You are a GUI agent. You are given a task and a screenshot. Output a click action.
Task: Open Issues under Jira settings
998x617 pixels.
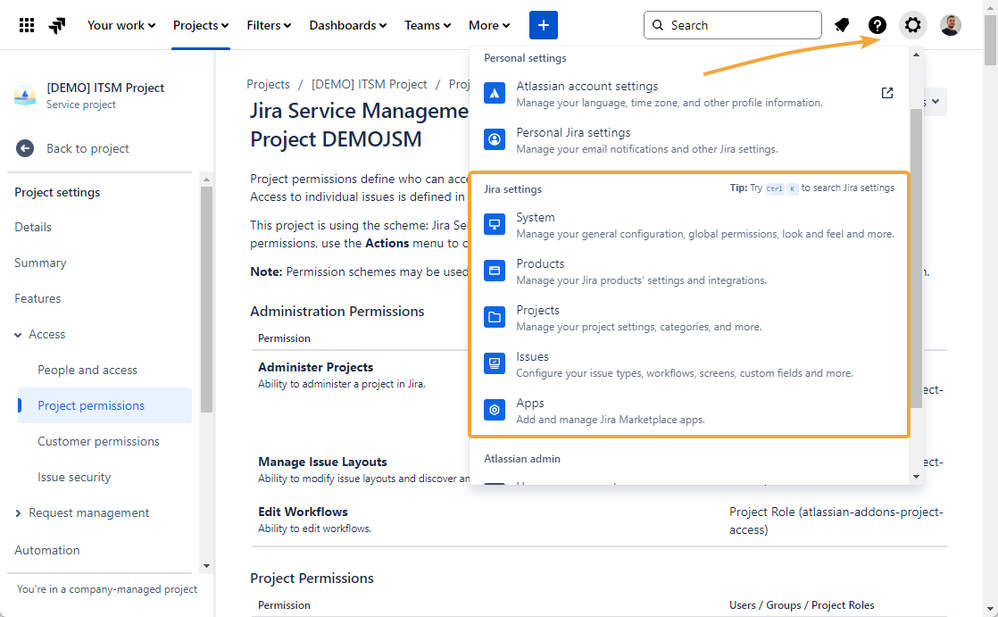pos(690,364)
